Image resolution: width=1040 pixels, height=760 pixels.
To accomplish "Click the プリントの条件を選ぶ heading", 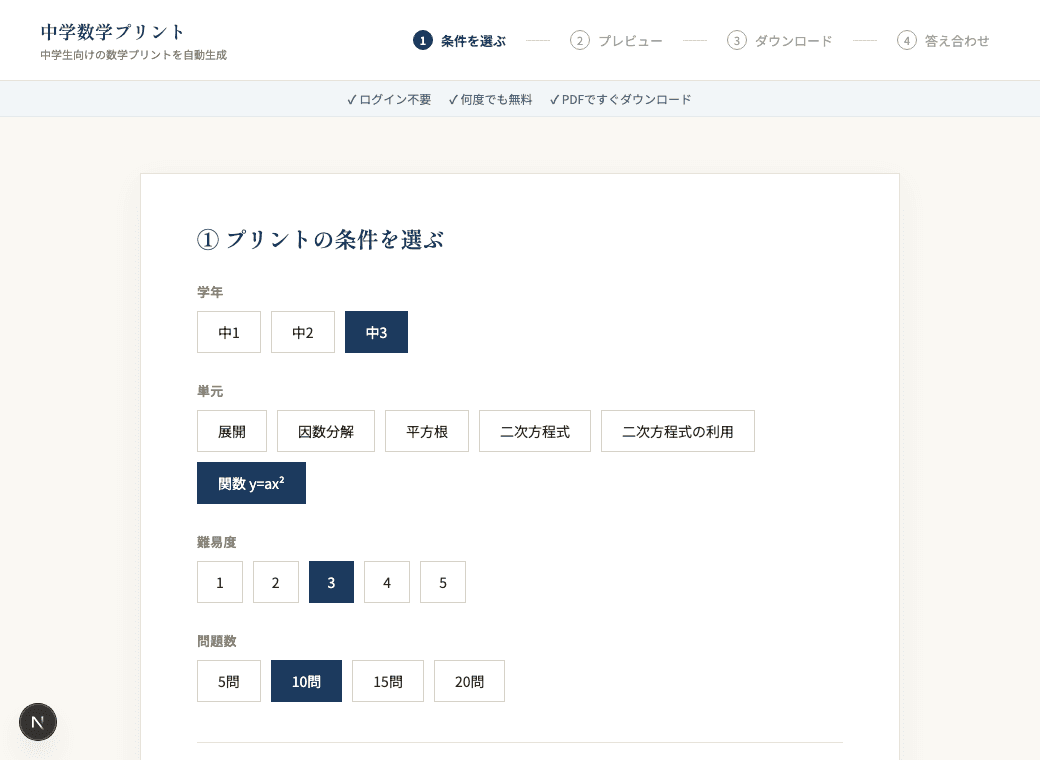I will pos(320,239).
